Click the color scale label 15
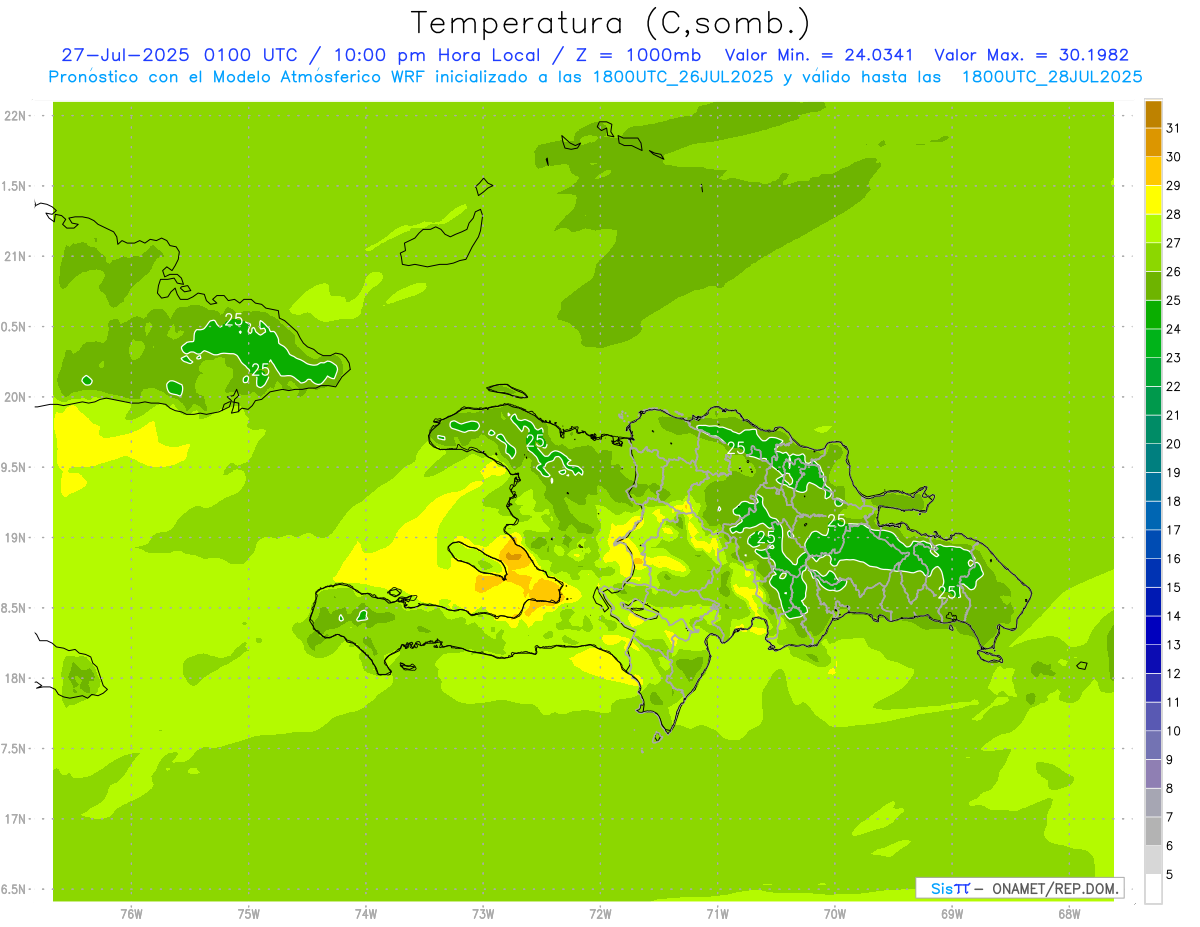Viewport: 1200px width, 927px height. (x=1173, y=587)
